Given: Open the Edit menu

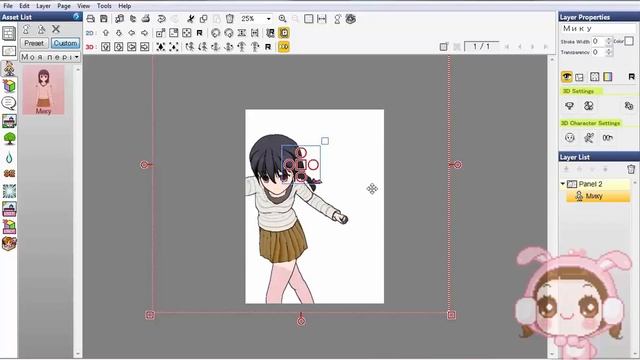Looking at the screenshot, I should 24,6.
